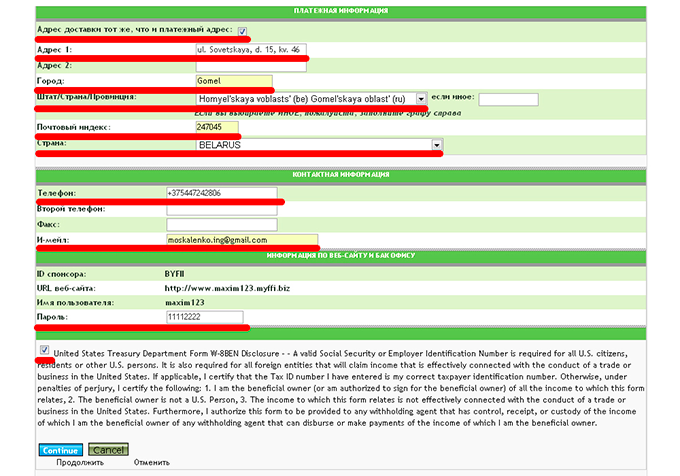Viewport: 680px width, 476px height.
Task: Click the 'URL веб-сайта:' label
Action: click(66, 288)
